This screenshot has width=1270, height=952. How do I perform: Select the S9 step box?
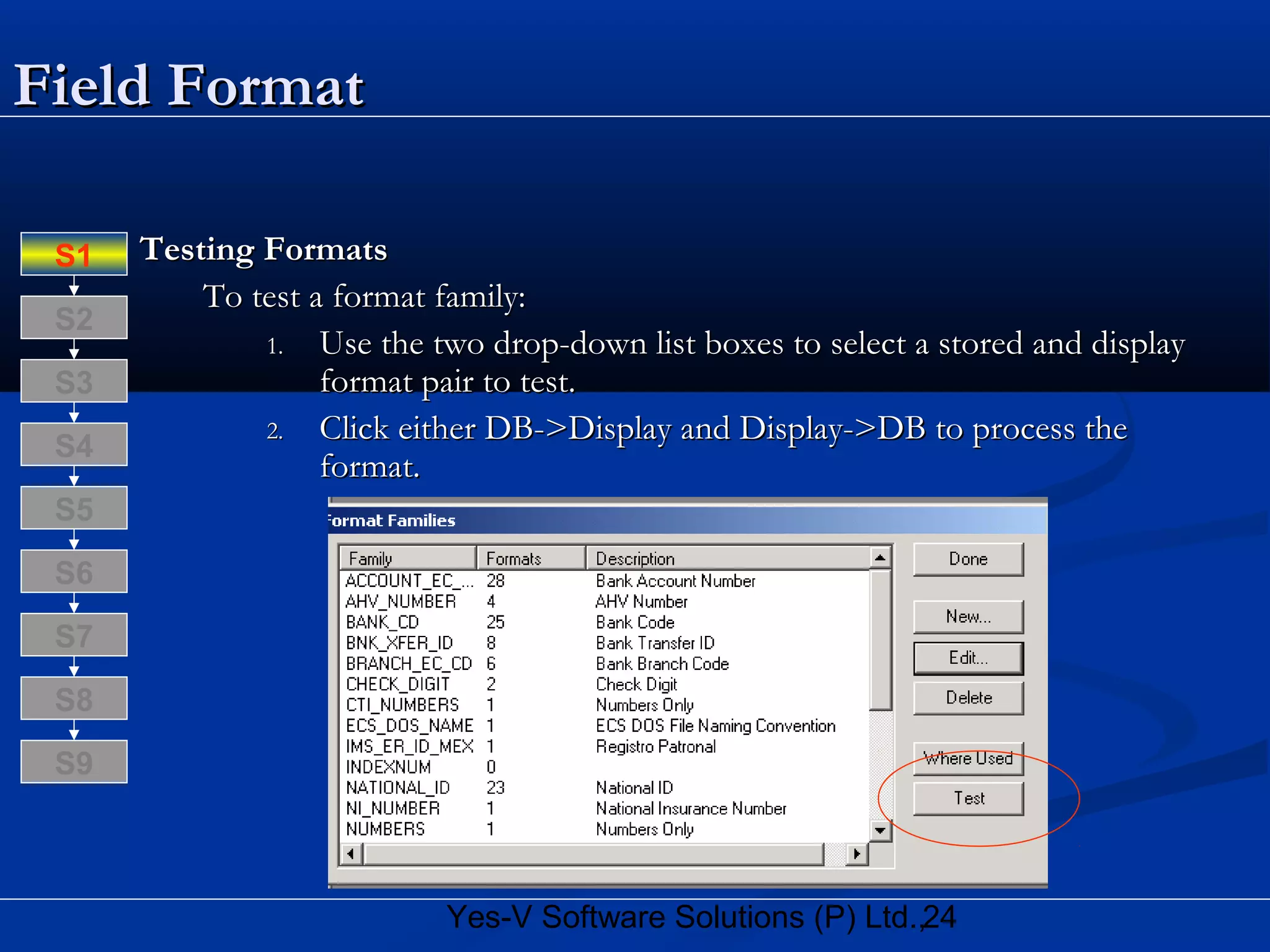pos(74,762)
